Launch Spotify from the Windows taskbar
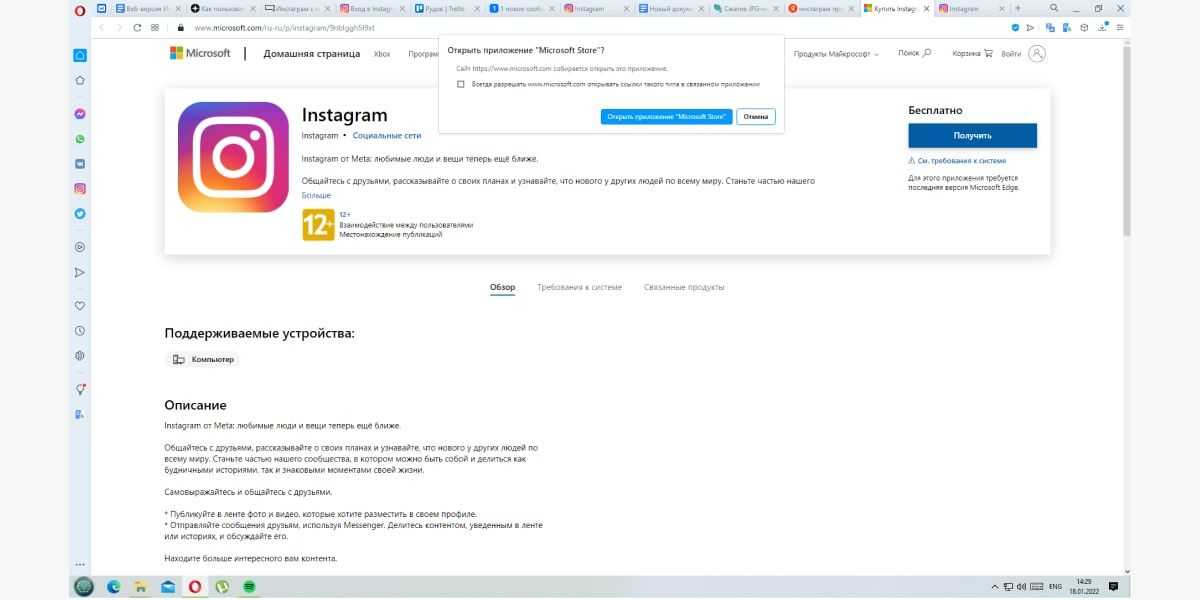The height and width of the screenshot is (600, 1200). coord(249,586)
